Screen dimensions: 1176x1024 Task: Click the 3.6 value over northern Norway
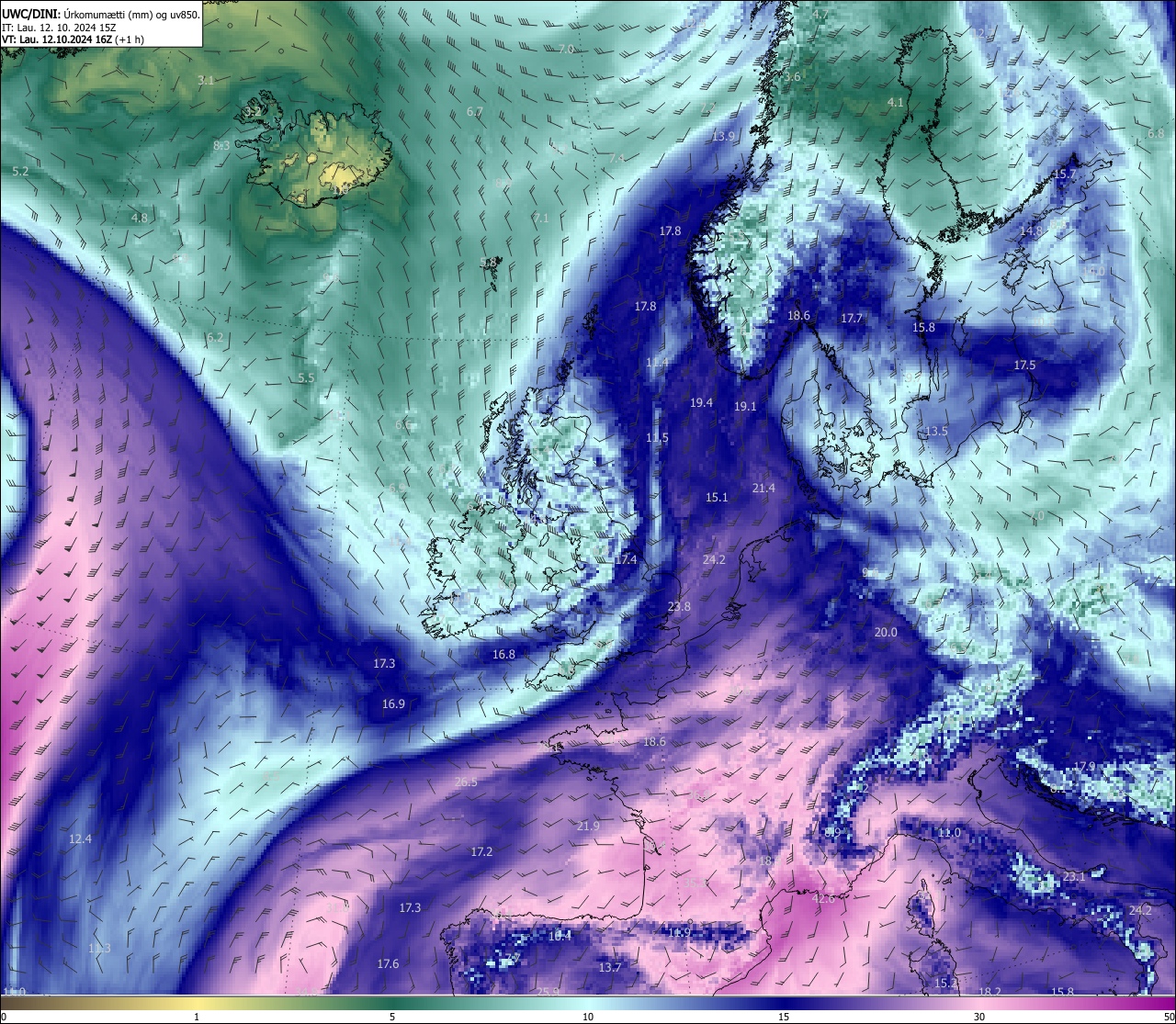click(x=792, y=77)
